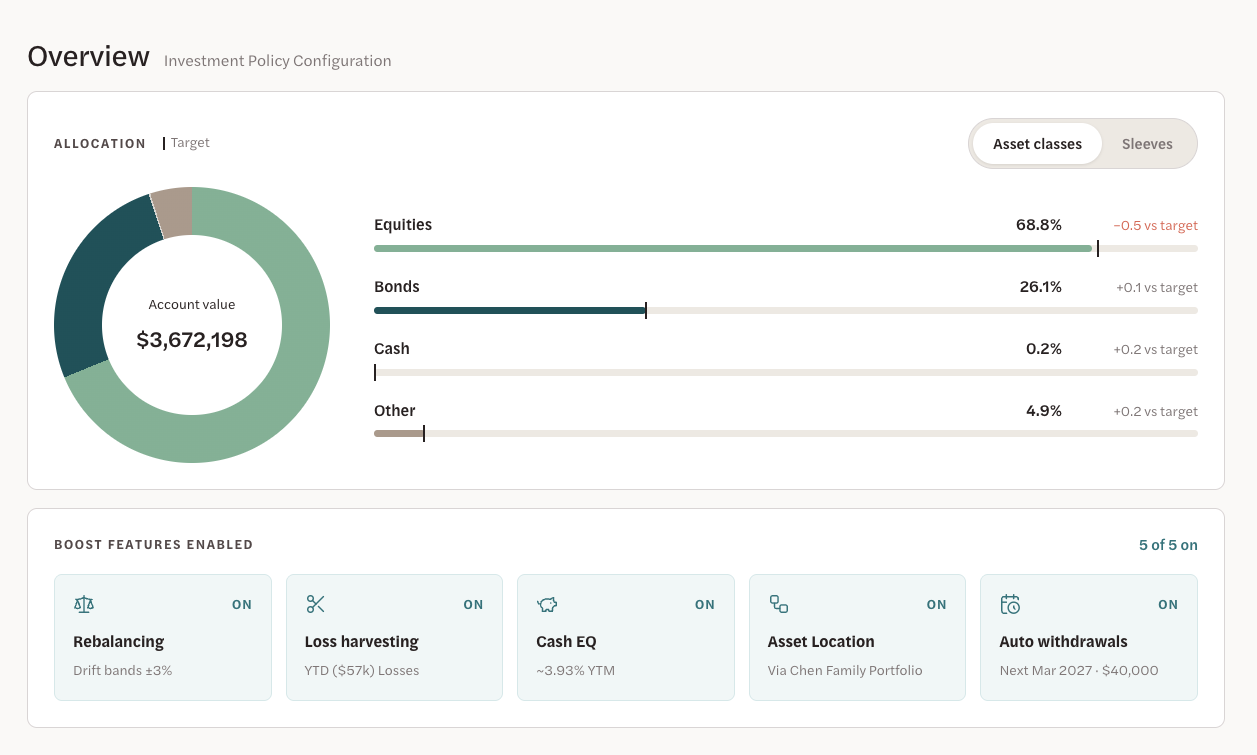Open the Rebalancing feature card
1257x755 pixels.
163,637
